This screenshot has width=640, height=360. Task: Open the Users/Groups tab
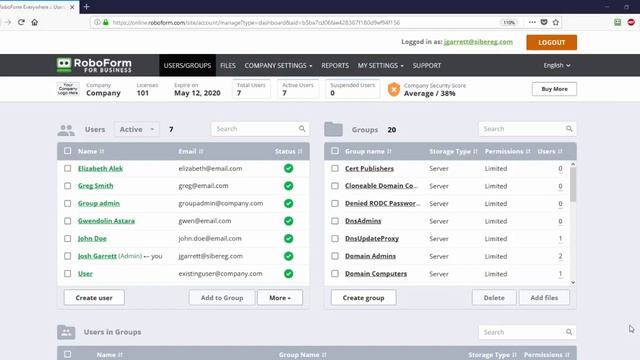(187, 65)
